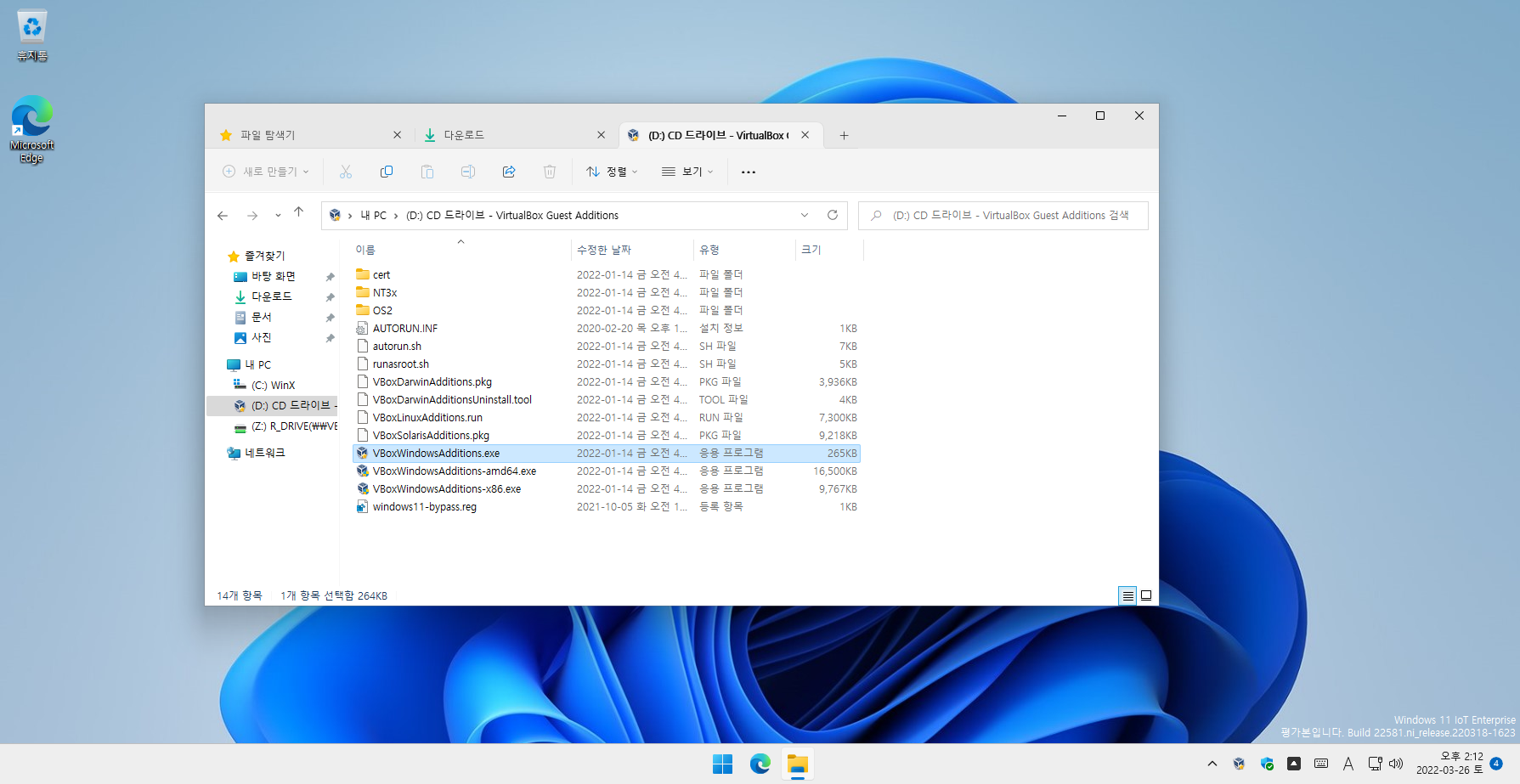The height and width of the screenshot is (784, 1520).
Task: Sort by 수정한 날짜 column header
Action: 632,250
